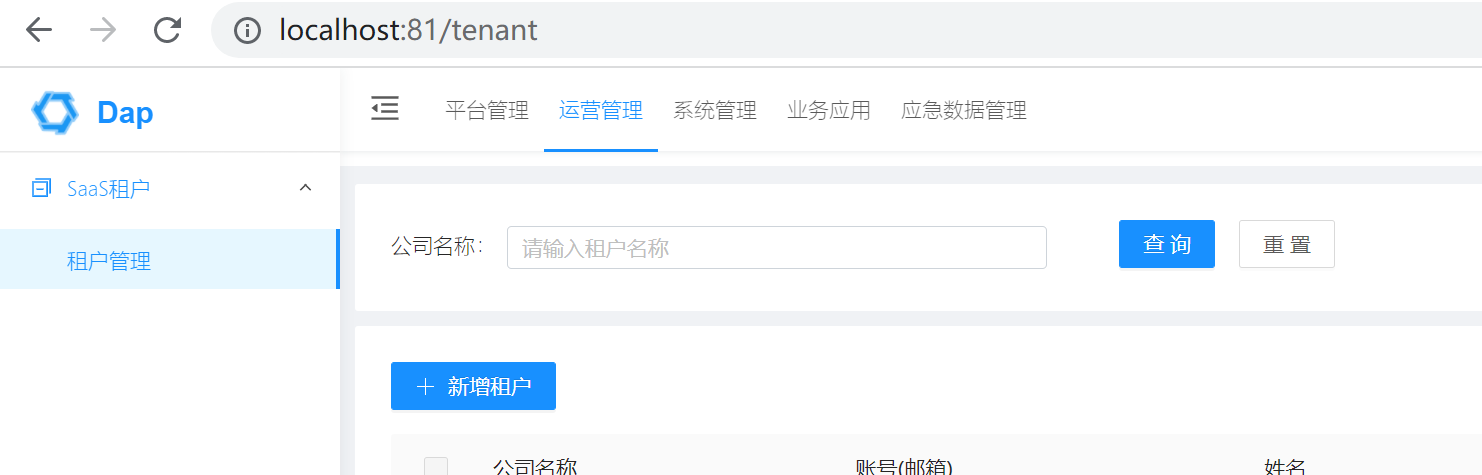The width and height of the screenshot is (1482, 475).
Task: Add a tenant with 新增租户 button
Action: coord(473,386)
